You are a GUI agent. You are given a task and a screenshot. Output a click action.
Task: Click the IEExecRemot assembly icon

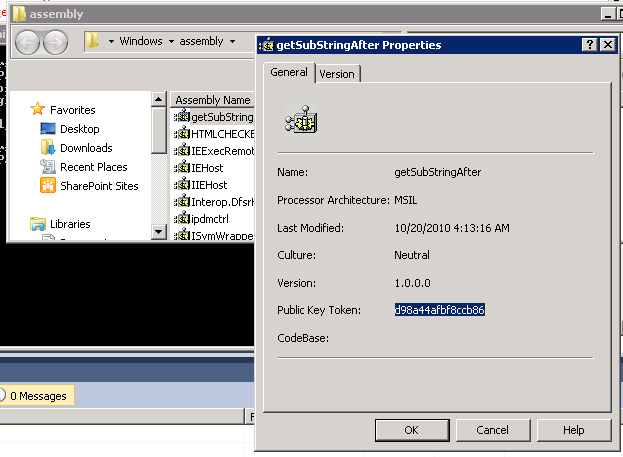tap(182, 150)
